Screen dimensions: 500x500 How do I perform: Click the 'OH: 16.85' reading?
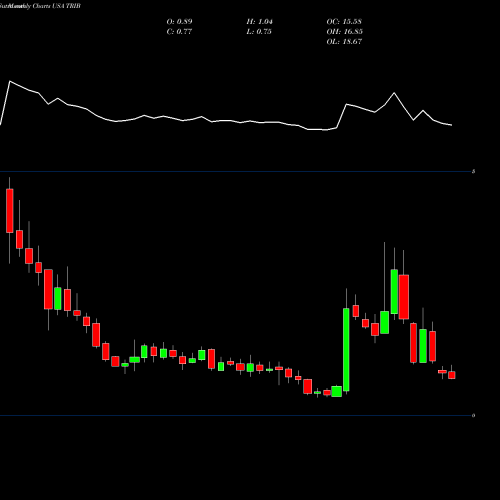344,32
